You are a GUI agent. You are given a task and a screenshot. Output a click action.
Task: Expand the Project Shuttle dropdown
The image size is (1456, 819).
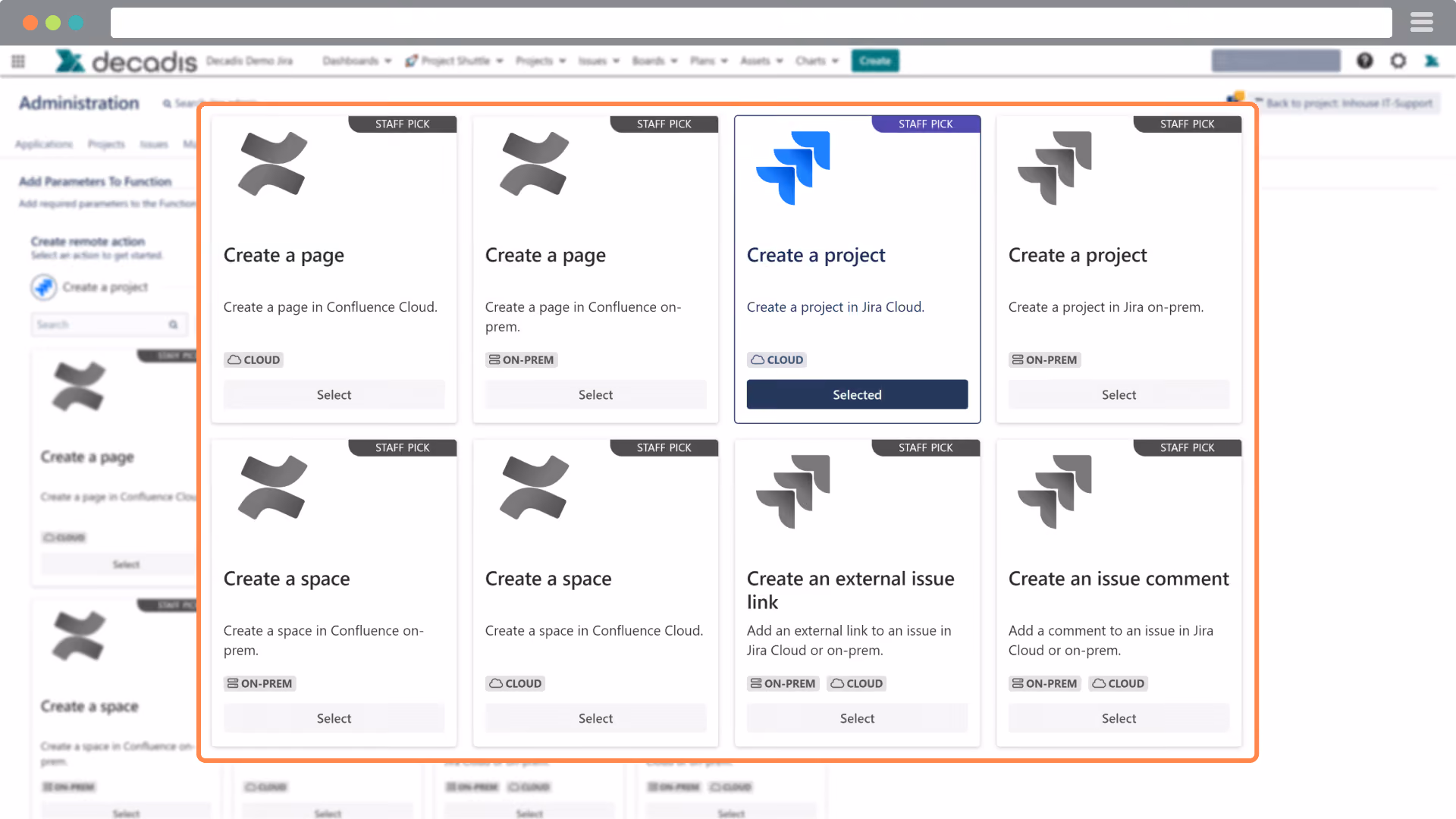[454, 61]
